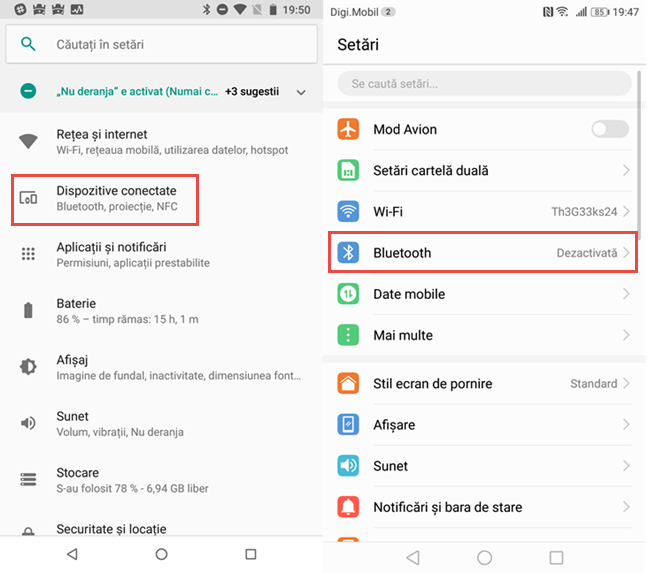The image size is (648, 573).
Task: Tap the green Date mobile icon
Action: pos(348,294)
